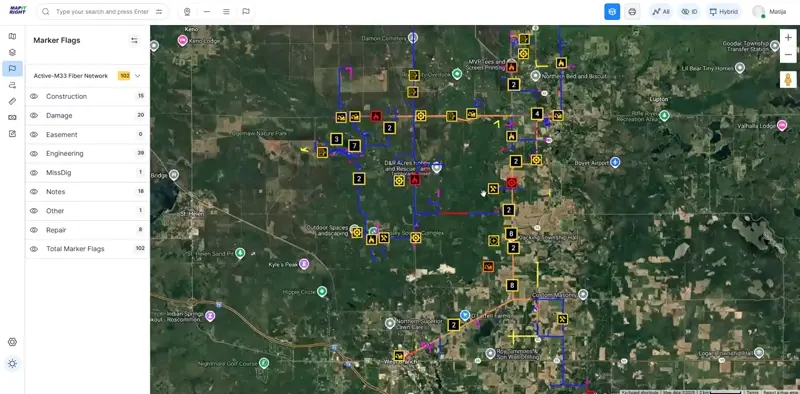Select the active Marker Flags sidebar icon

[12, 68]
